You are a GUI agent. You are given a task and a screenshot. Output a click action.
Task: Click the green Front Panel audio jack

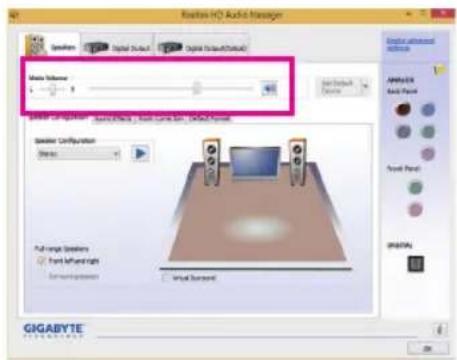coord(415,187)
